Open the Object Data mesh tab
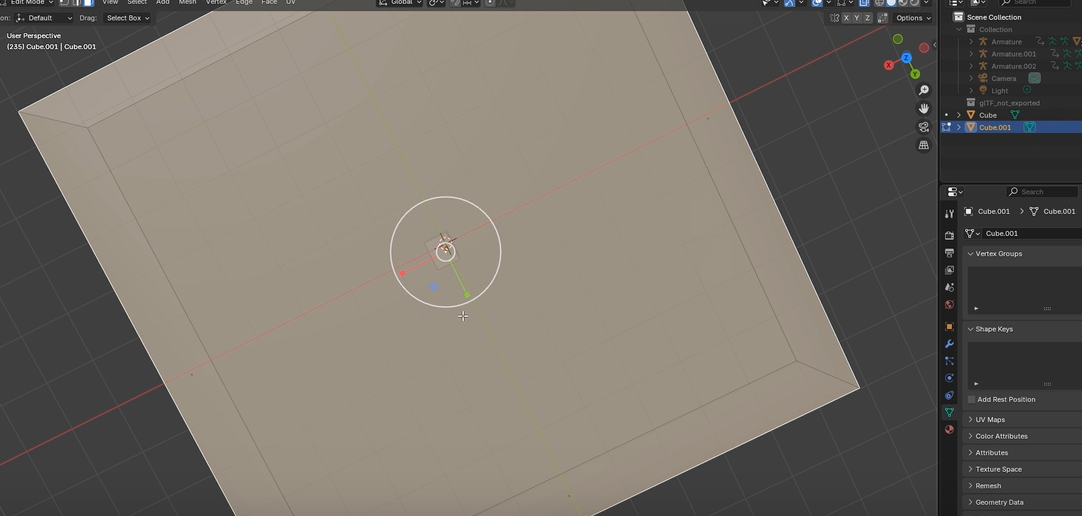This screenshot has height=516, width=1082. click(950, 412)
